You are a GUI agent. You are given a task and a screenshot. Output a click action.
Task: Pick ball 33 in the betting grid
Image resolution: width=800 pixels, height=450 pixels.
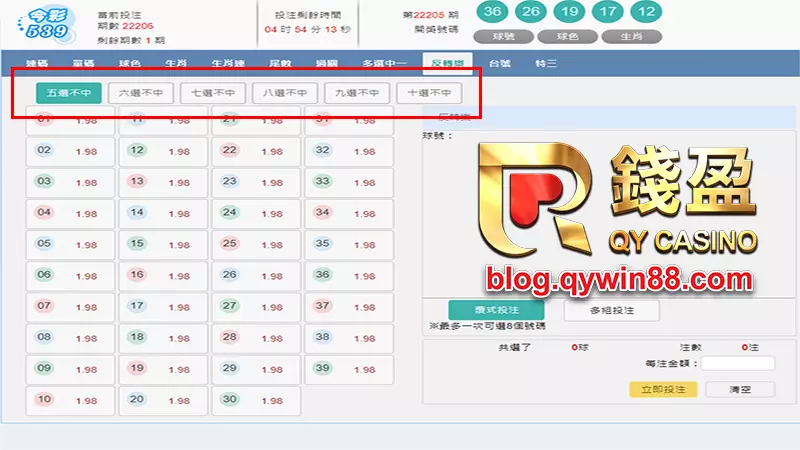(322, 181)
